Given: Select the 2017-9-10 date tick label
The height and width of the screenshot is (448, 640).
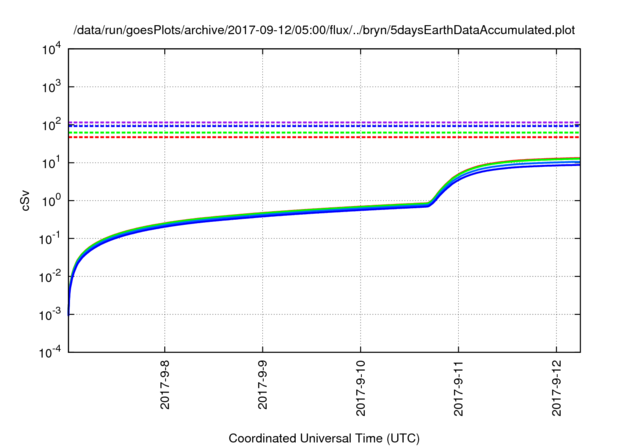Looking at the screenshot, I should pos(360,388).
